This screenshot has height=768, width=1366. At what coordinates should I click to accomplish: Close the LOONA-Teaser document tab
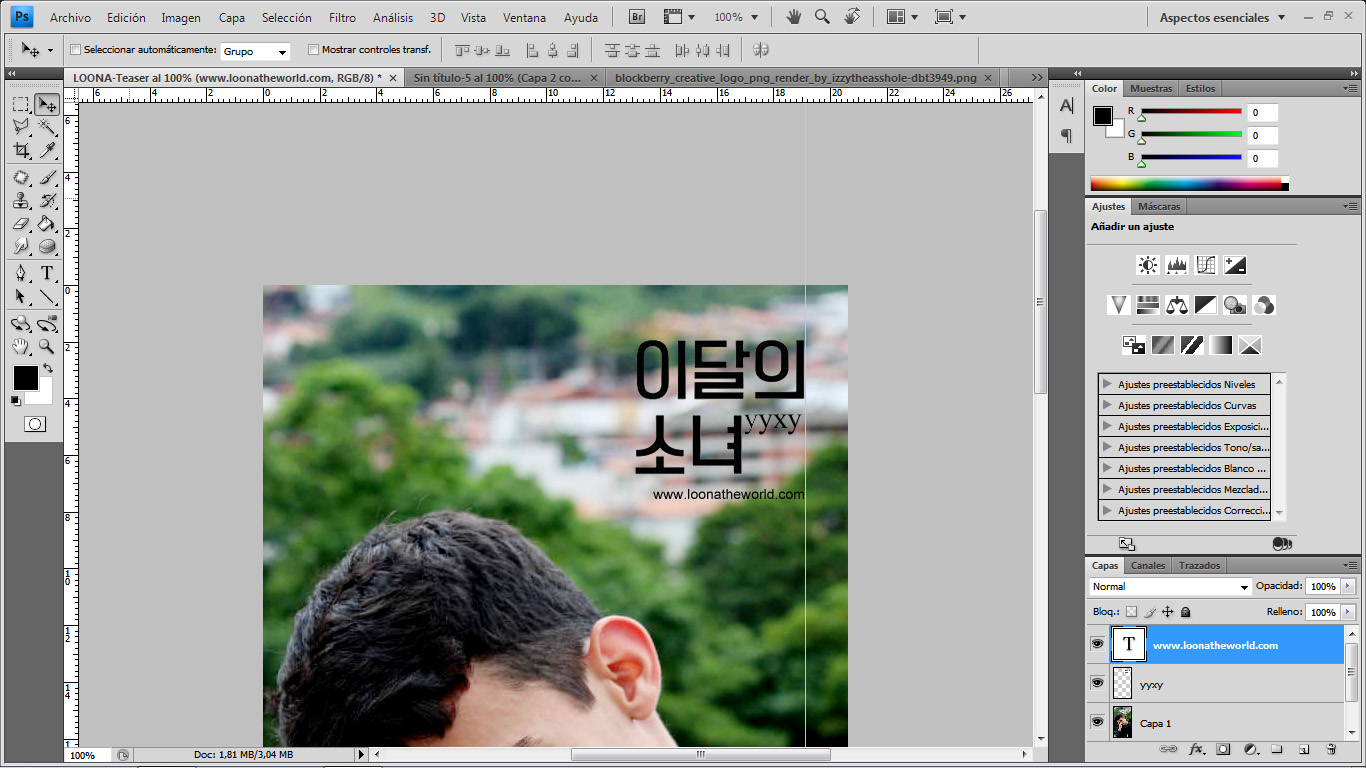coord(392,77)
